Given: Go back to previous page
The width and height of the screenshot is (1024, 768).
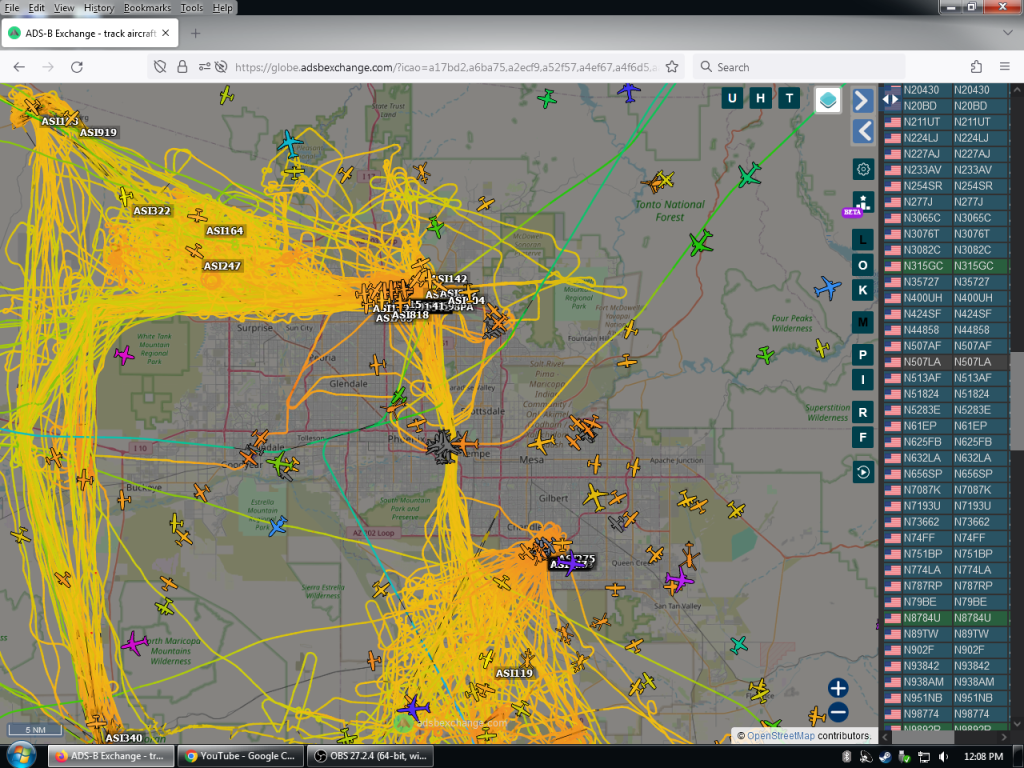Looking at the screenshot, I should pyautogui.click(x=19, y=67).
